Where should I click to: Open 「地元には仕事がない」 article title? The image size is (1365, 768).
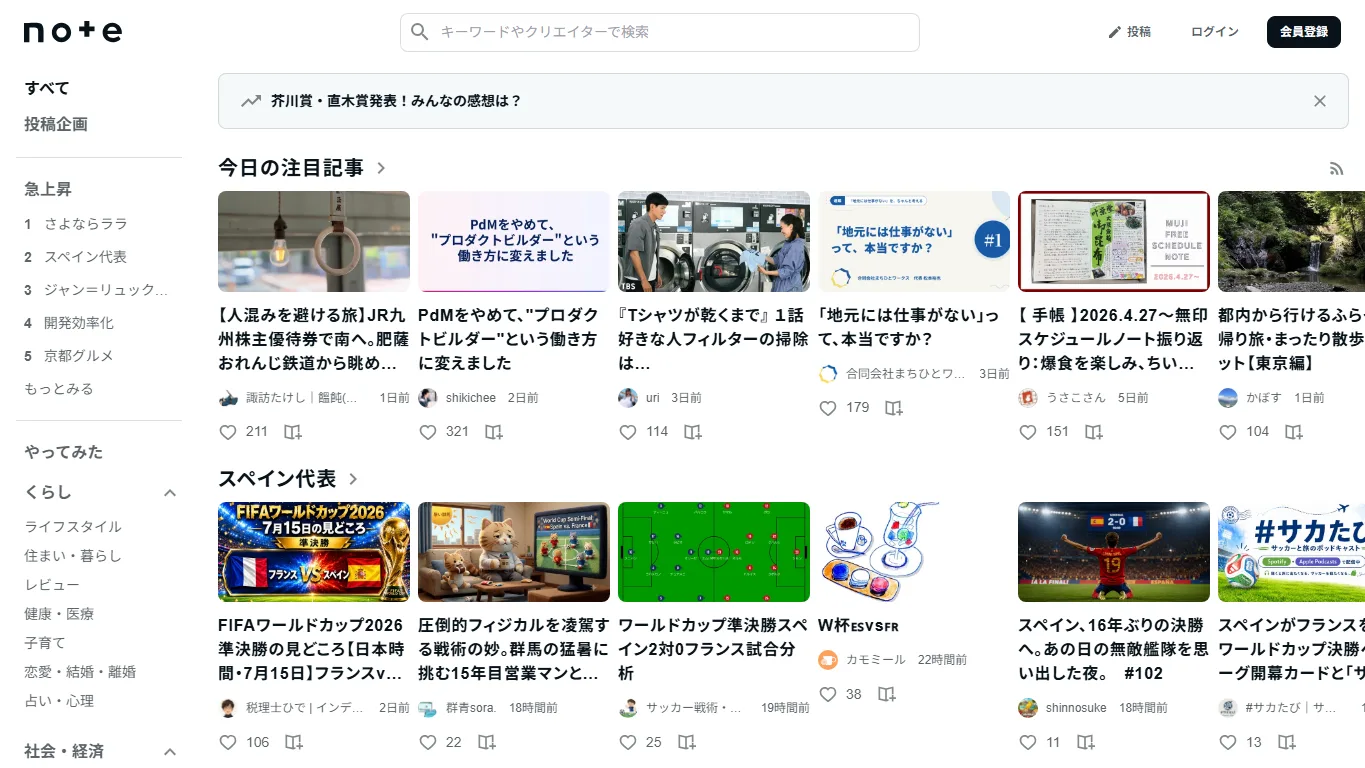point(909,327)
